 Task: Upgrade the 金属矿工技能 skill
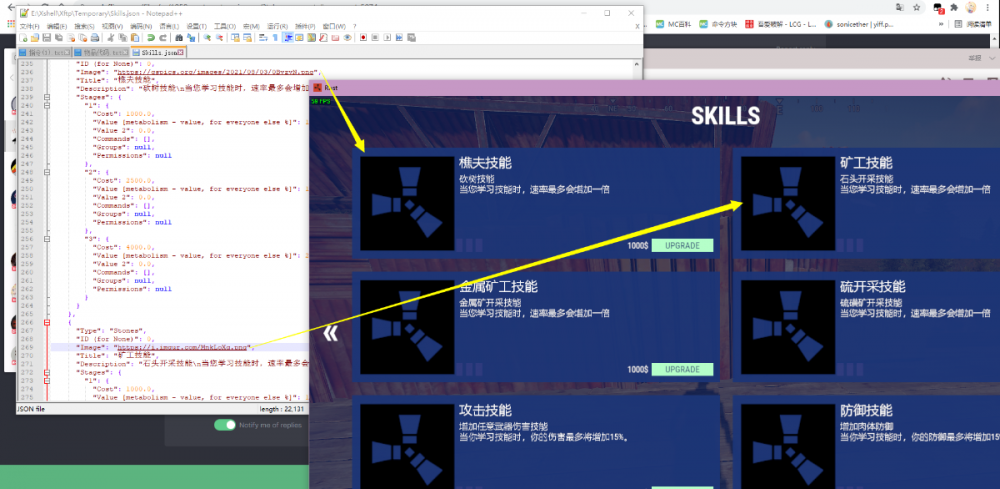[x=682, y=369]
